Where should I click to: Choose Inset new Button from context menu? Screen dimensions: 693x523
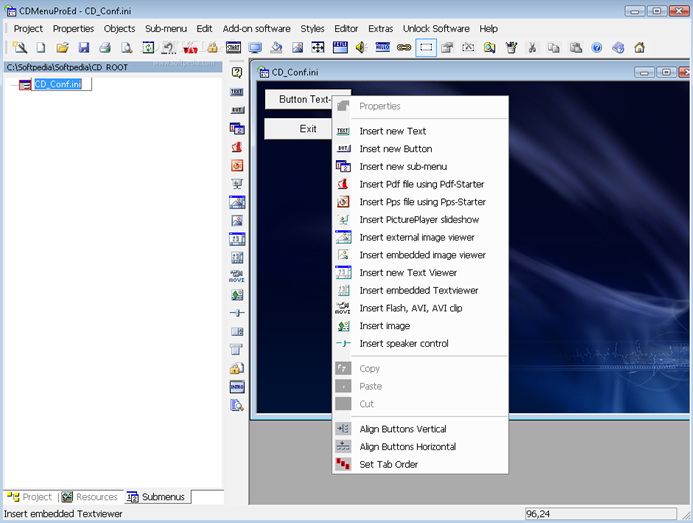420,149
